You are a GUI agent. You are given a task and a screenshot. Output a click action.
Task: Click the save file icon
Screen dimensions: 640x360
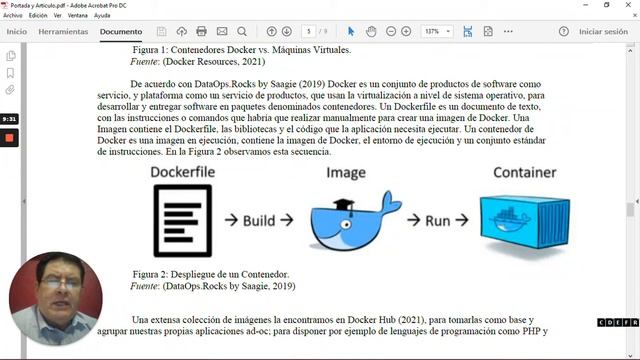162,31
